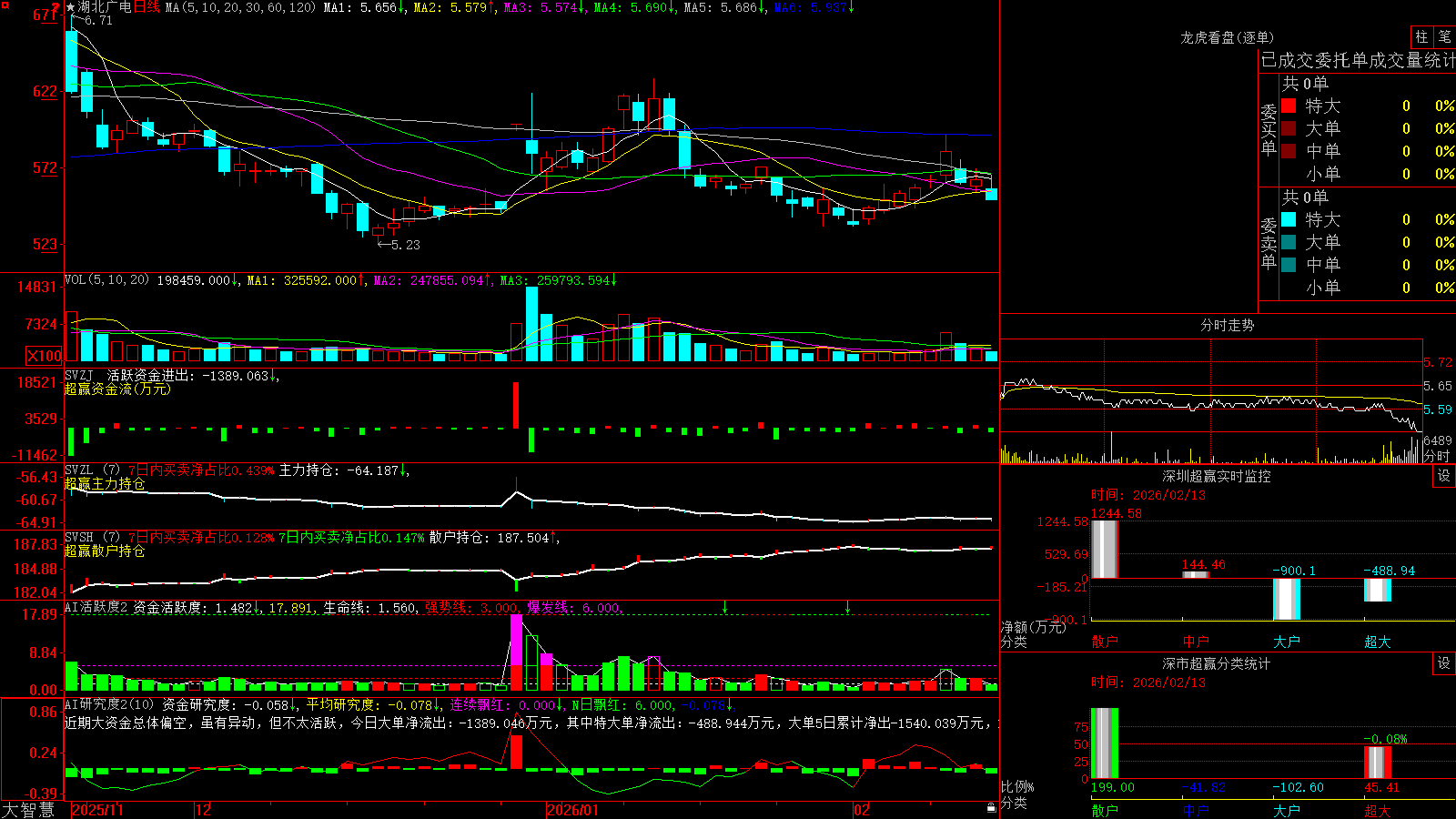The height and width of the screenshot is (819, 1456).
Task: Click the 净额(万元) axis label
Action: click(x=1033, y=627)
